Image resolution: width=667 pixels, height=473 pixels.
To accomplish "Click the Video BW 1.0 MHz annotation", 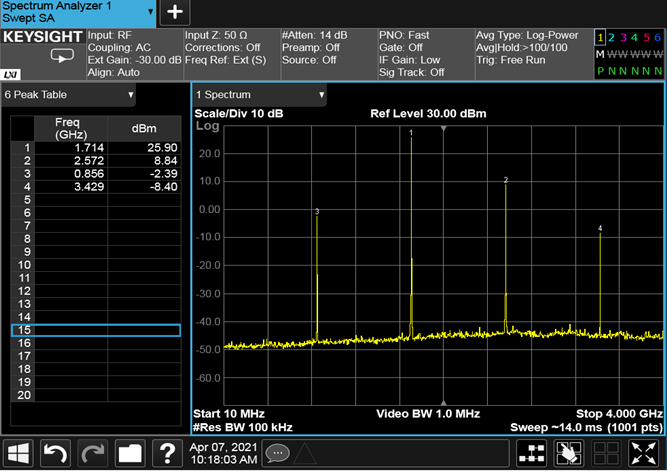I will tap(428, 414).
